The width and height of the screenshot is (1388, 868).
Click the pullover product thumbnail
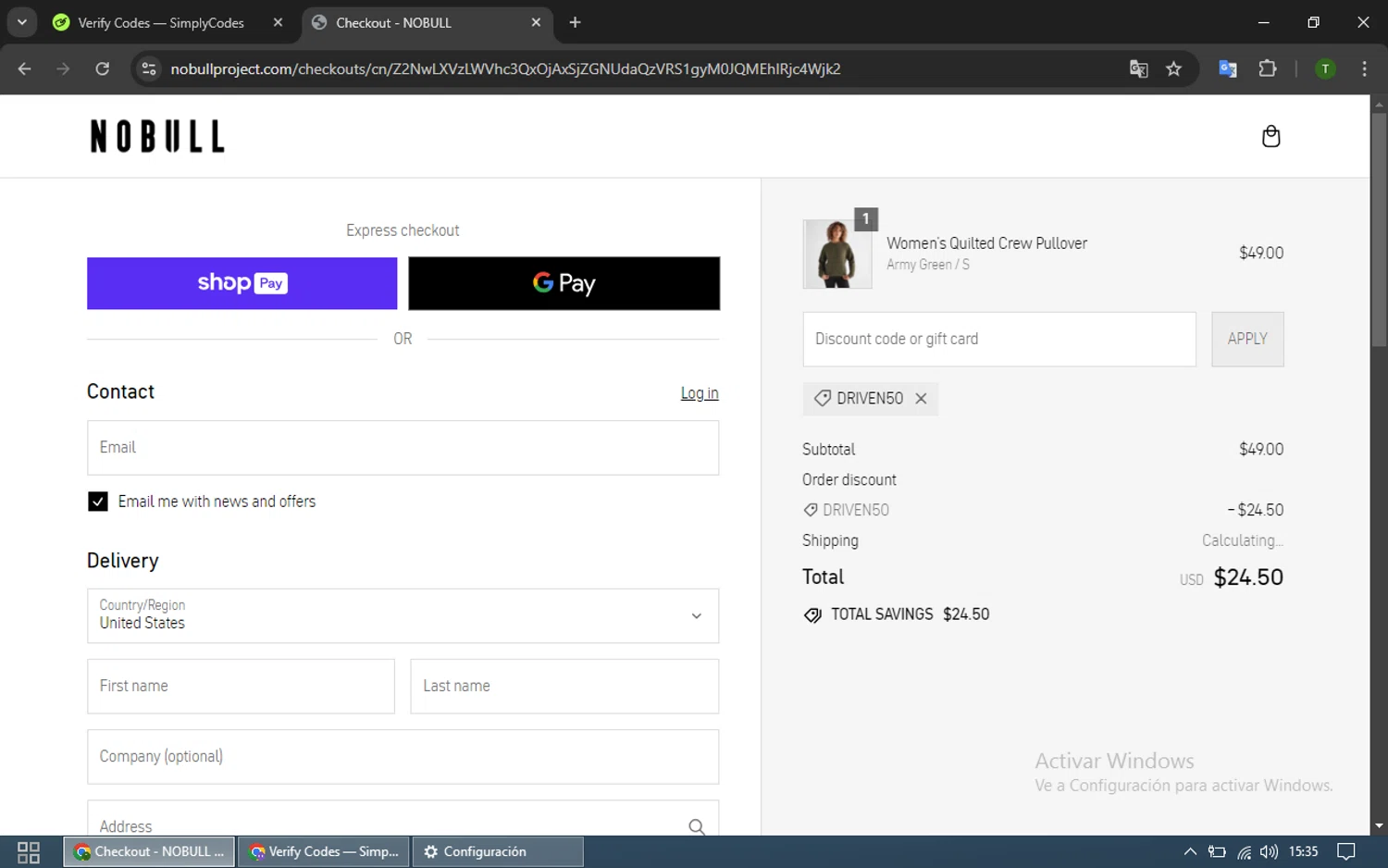point(837,254)
